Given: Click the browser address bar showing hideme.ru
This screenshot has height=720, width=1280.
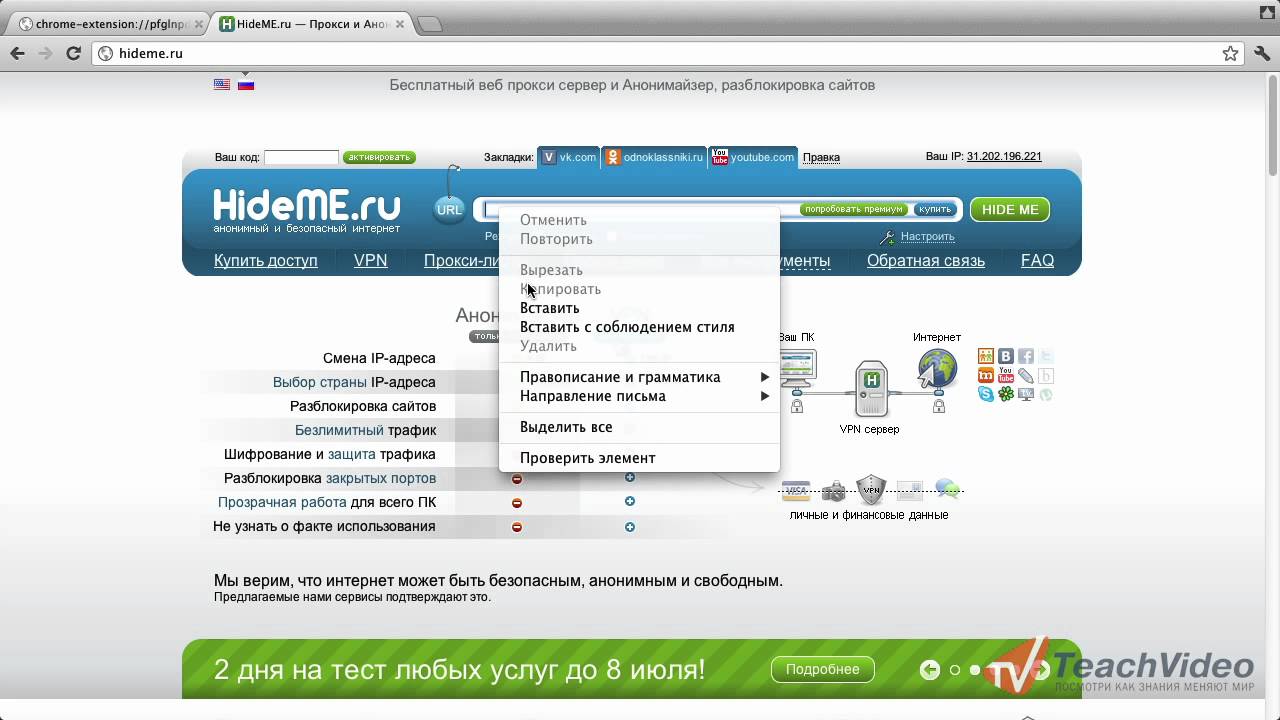Looking at the screenshot, I should coord(668,54).
